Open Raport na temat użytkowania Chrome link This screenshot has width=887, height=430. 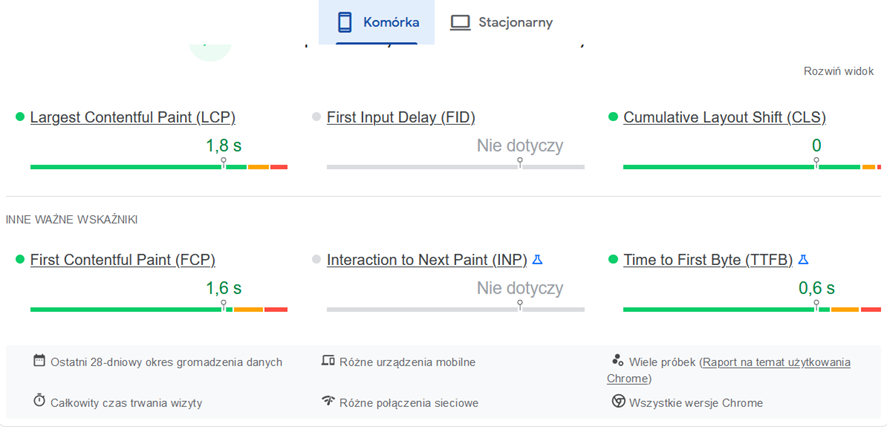point(776,362)
